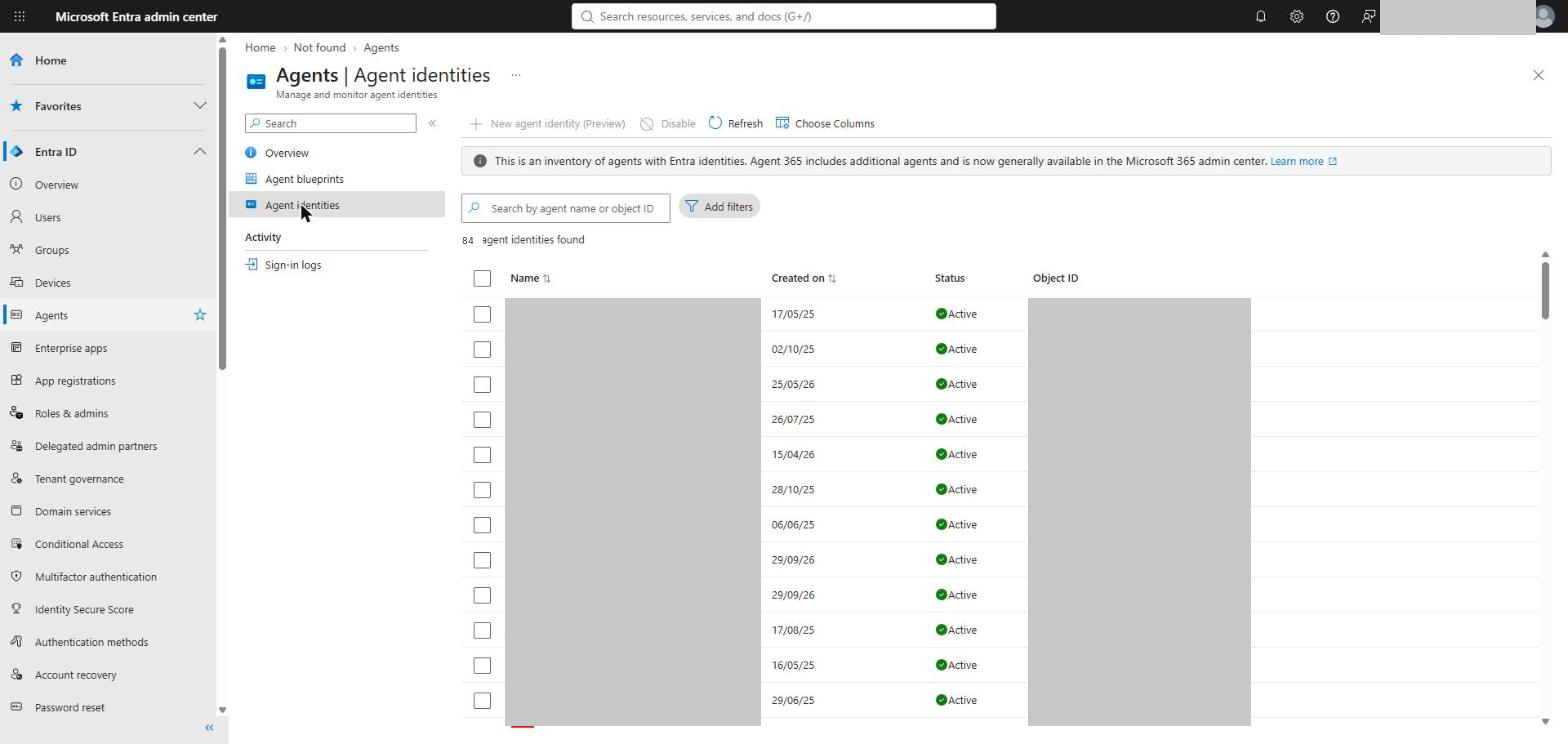The height and width of the screenshot is (744, 1568).
Task: Click Domain services icon
Action: 16,511
